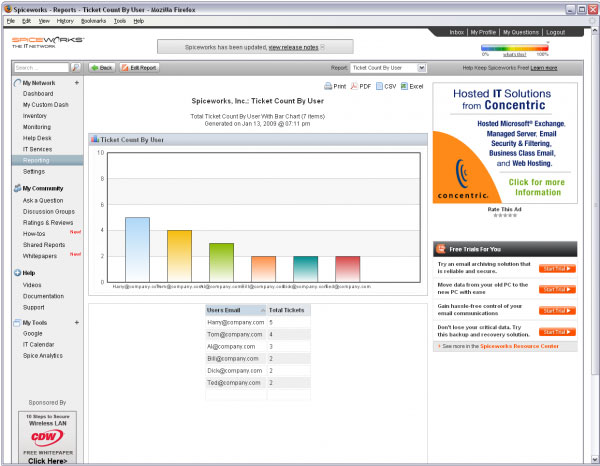Select Reporting in sidebar
This screenshot has height=466, width=600.
(x=47, y=160)
